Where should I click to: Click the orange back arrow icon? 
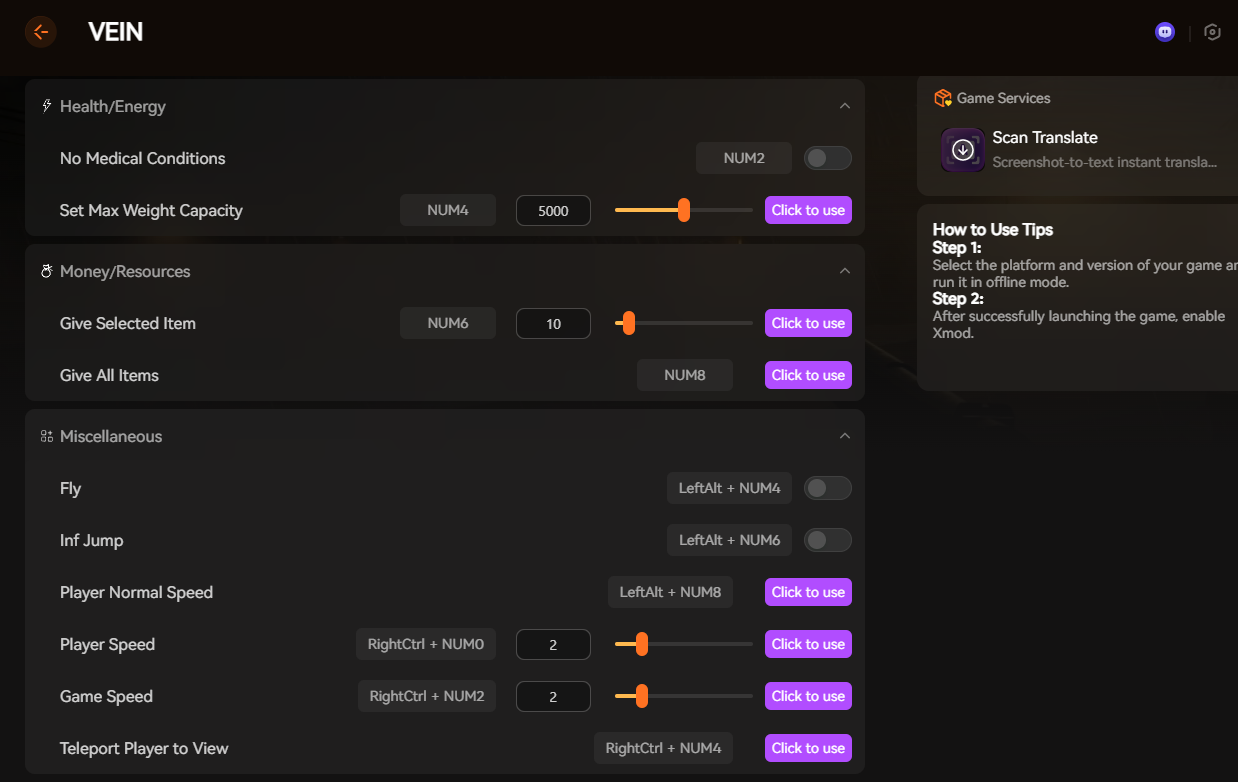click(41, 32)
